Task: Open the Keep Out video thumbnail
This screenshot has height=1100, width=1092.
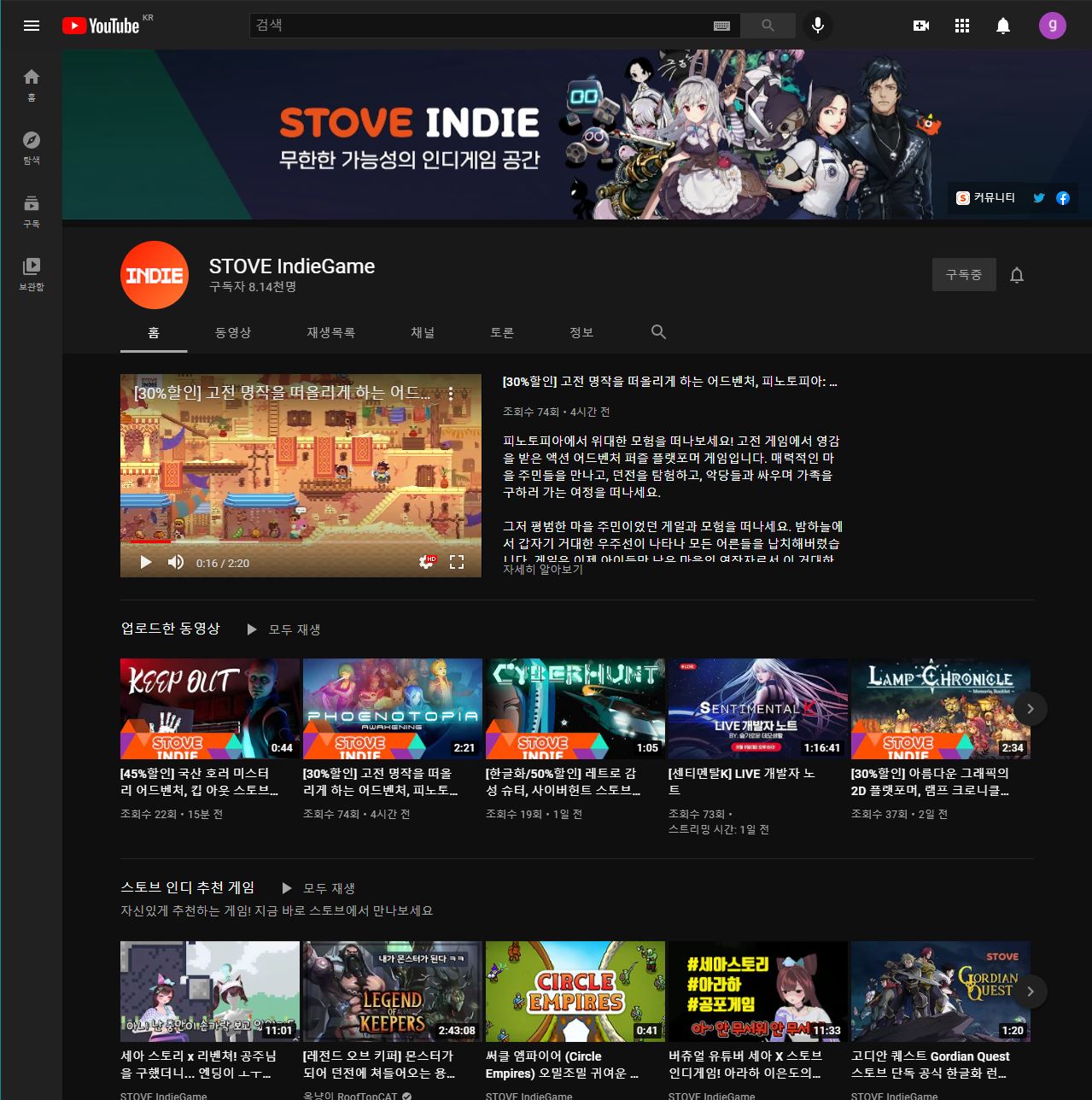Action: [x=210, y=709]
